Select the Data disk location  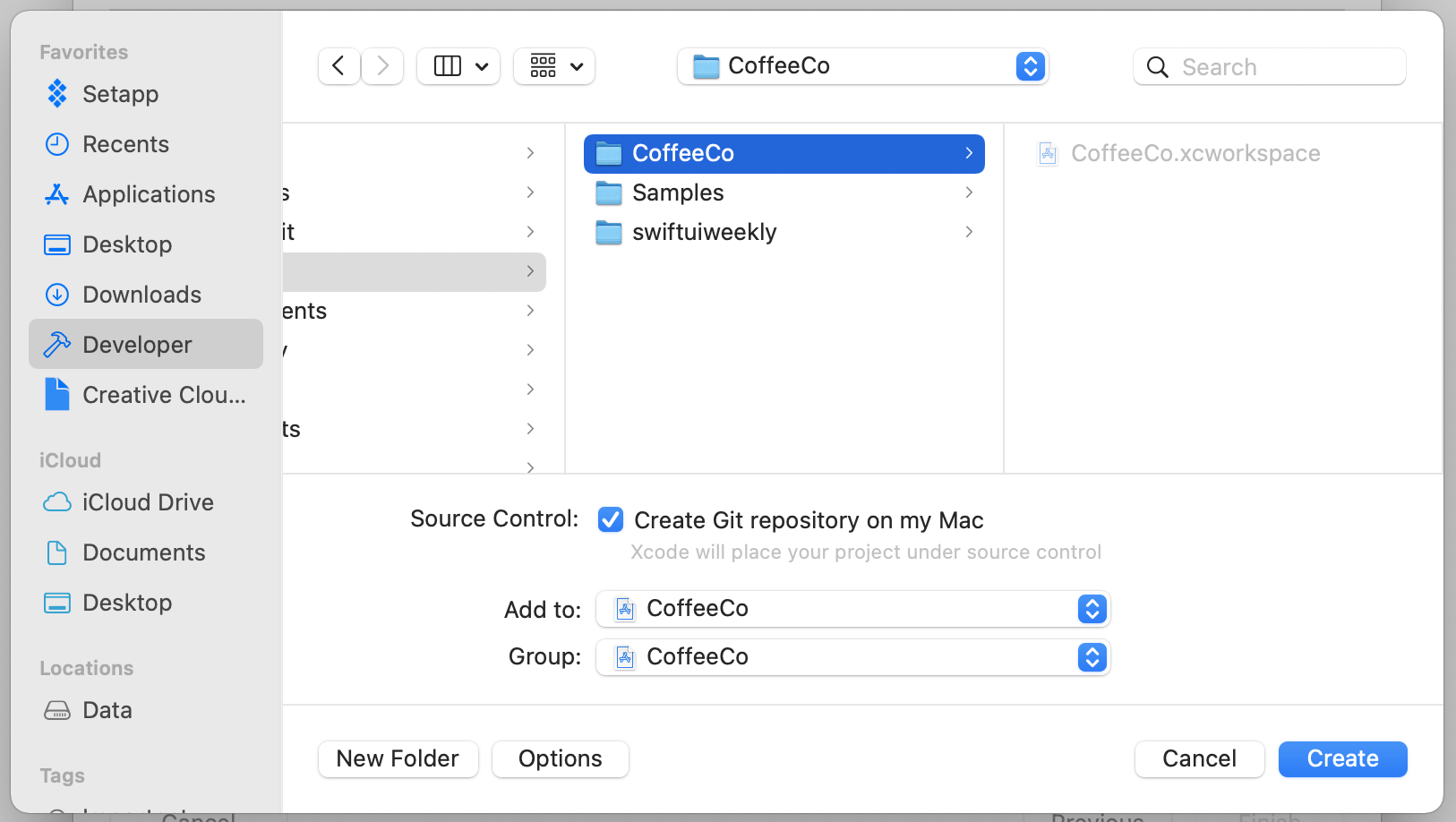click(x=107, y=710)
